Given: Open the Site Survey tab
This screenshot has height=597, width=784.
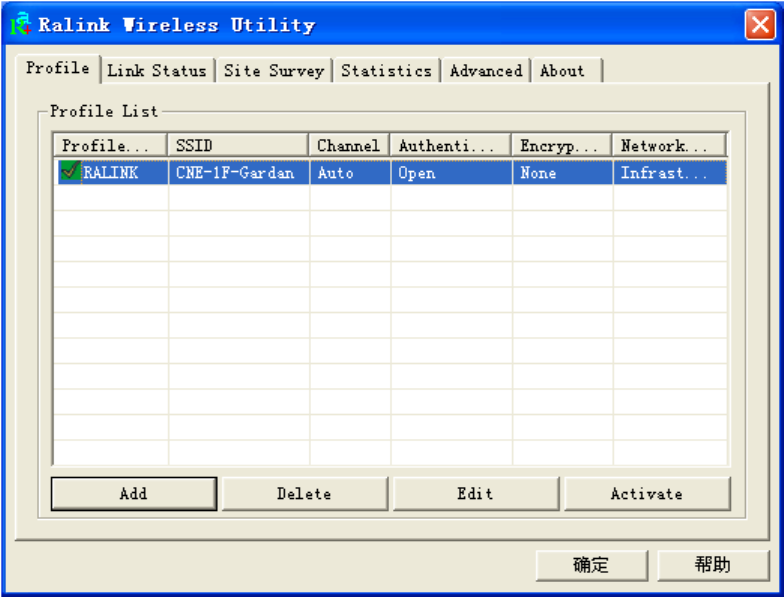Looking at the screenshot, I should (x=274, y=70).
